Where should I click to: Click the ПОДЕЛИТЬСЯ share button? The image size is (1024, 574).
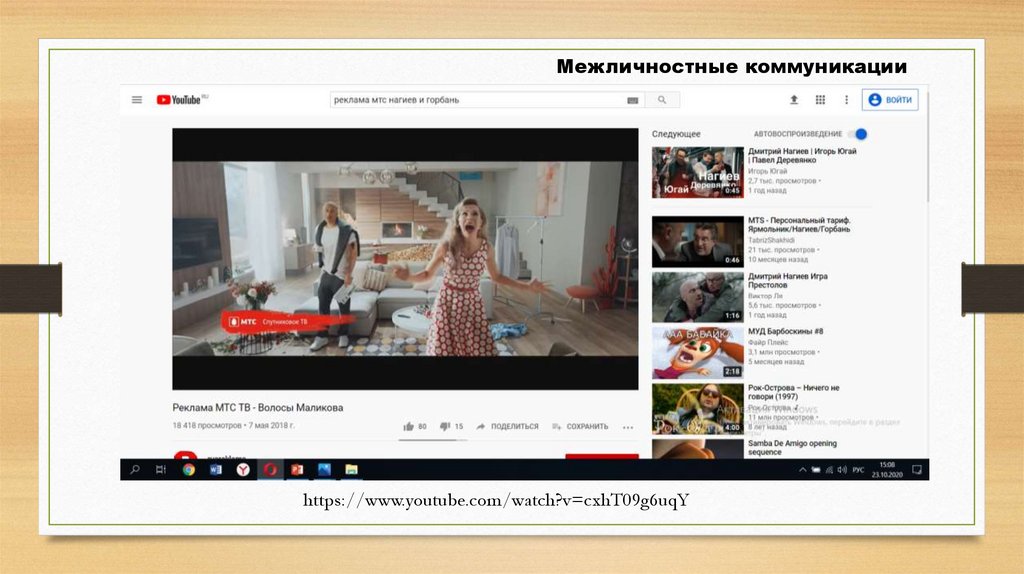(507, 426)
